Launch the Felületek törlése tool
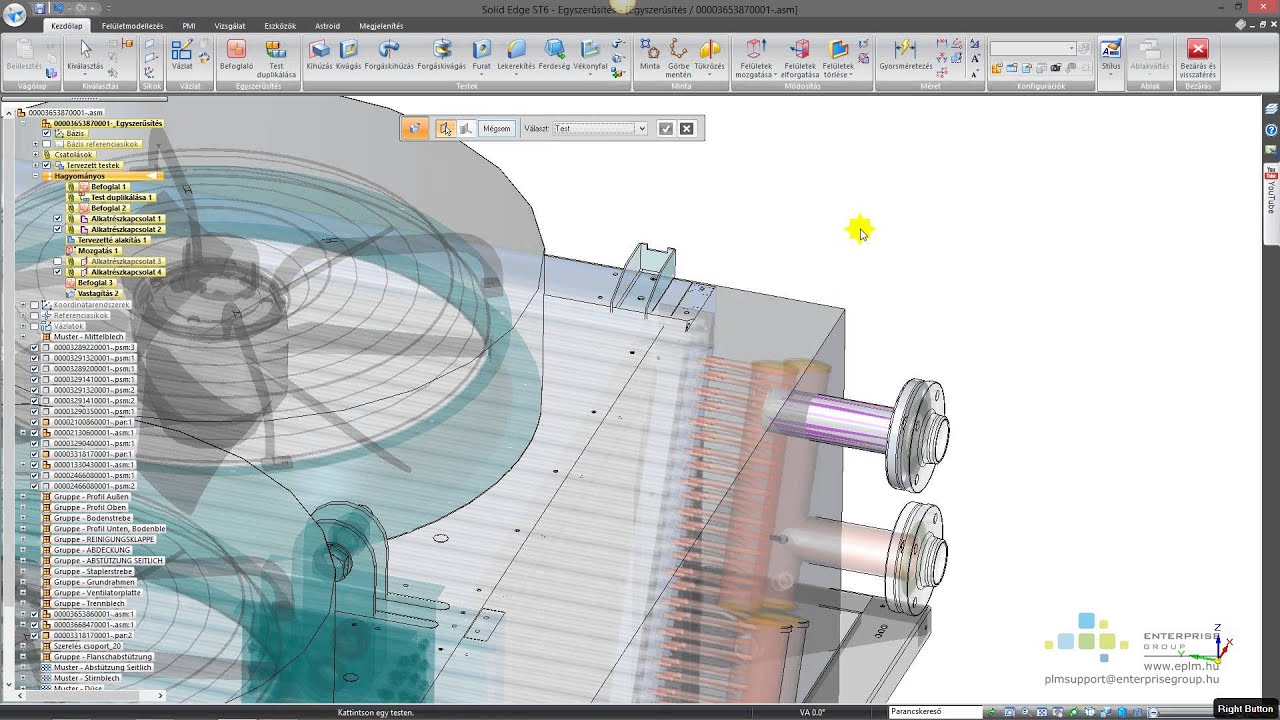Viewport: 1280px width, 720px height. click(x=838, y=58)
